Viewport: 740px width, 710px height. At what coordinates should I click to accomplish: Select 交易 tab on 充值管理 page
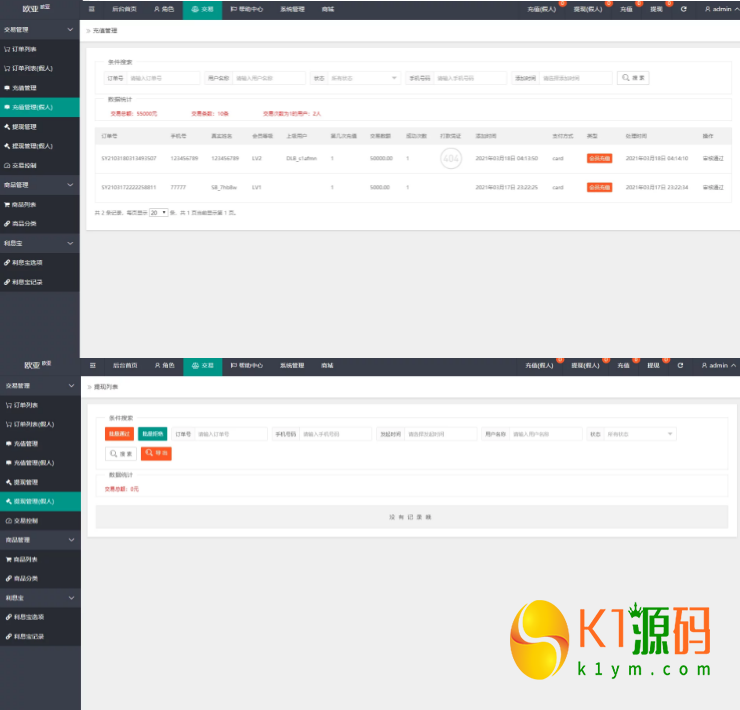[202, 9]
